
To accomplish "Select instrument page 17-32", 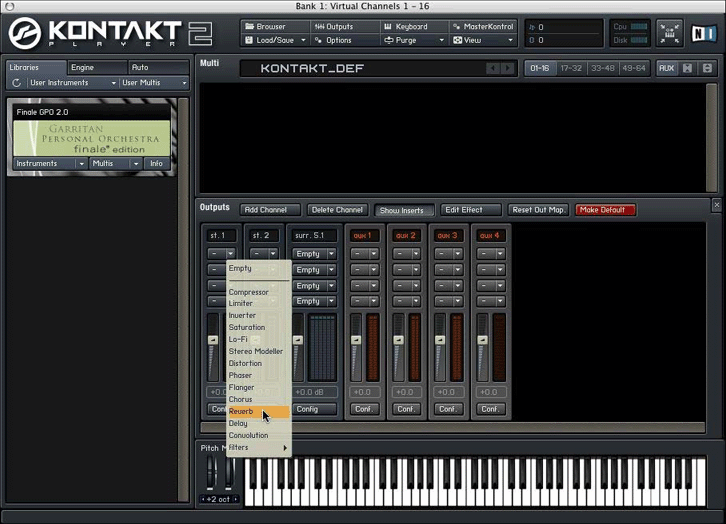I will (x=571, y=68).
